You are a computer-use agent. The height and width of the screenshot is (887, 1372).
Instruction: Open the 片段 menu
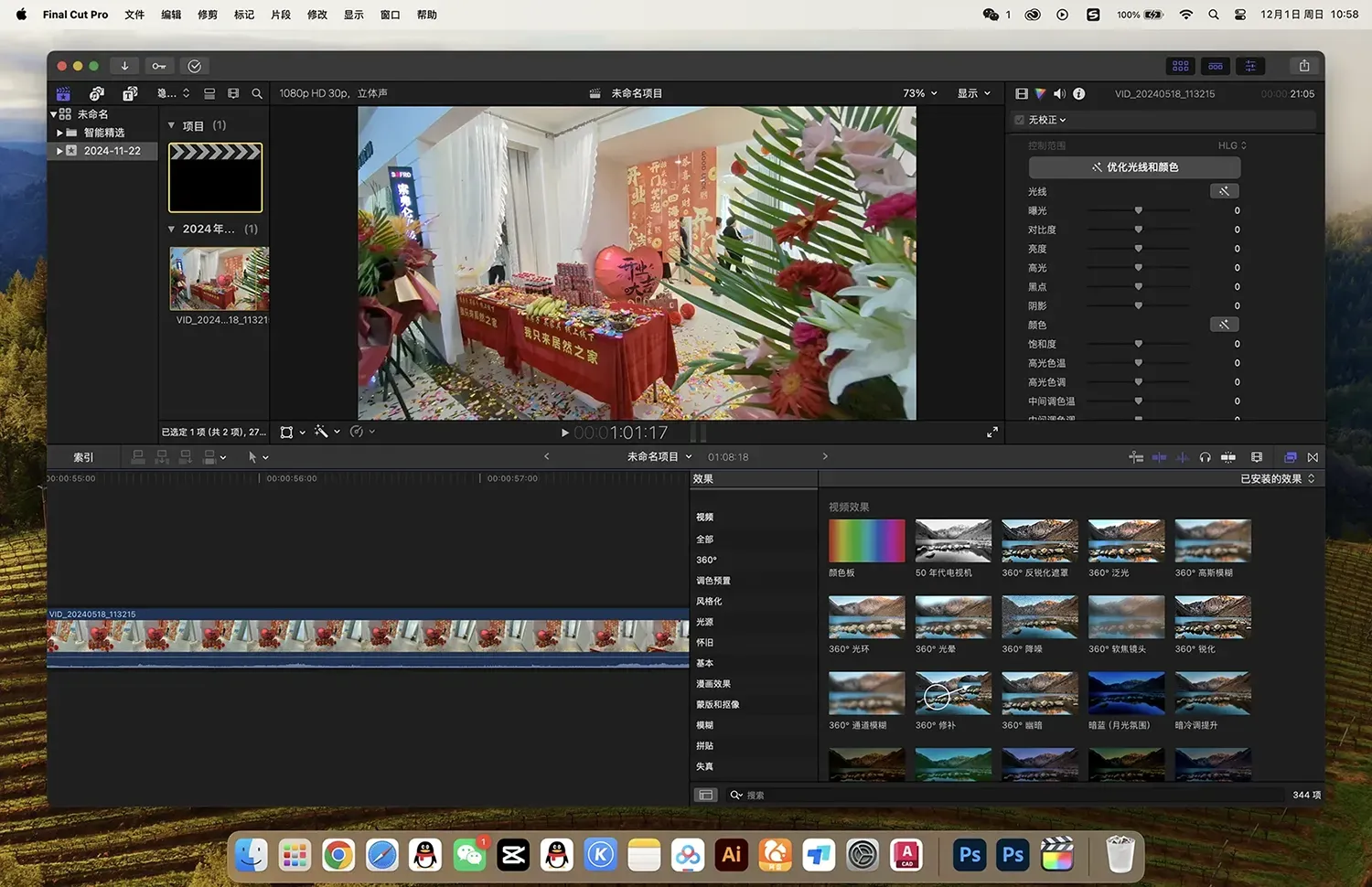click(x=281, y=15)
